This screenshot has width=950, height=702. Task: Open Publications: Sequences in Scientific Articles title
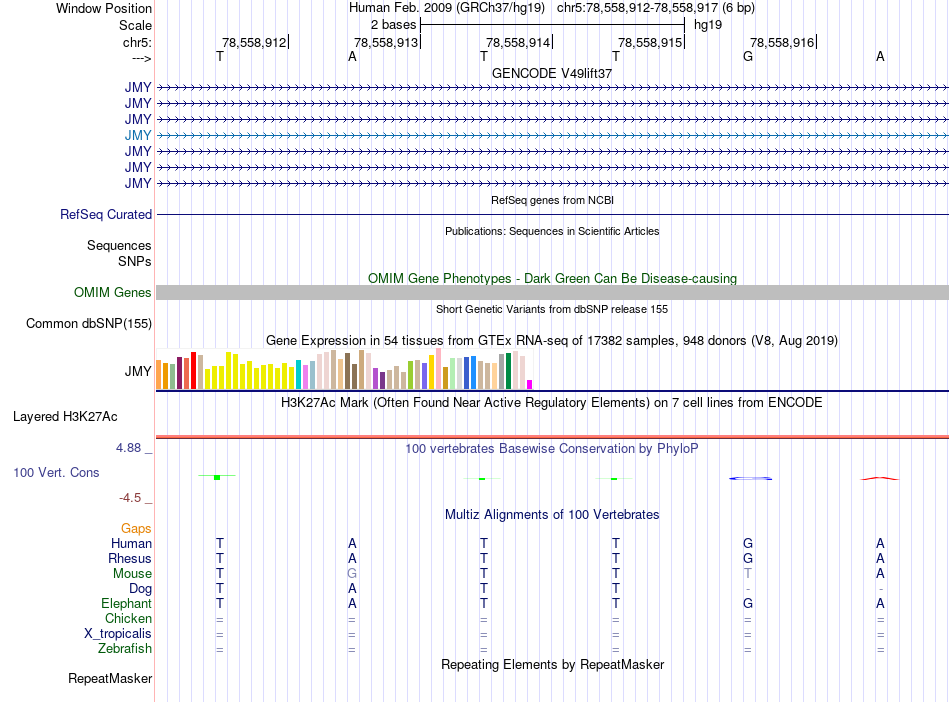[552, 231]
